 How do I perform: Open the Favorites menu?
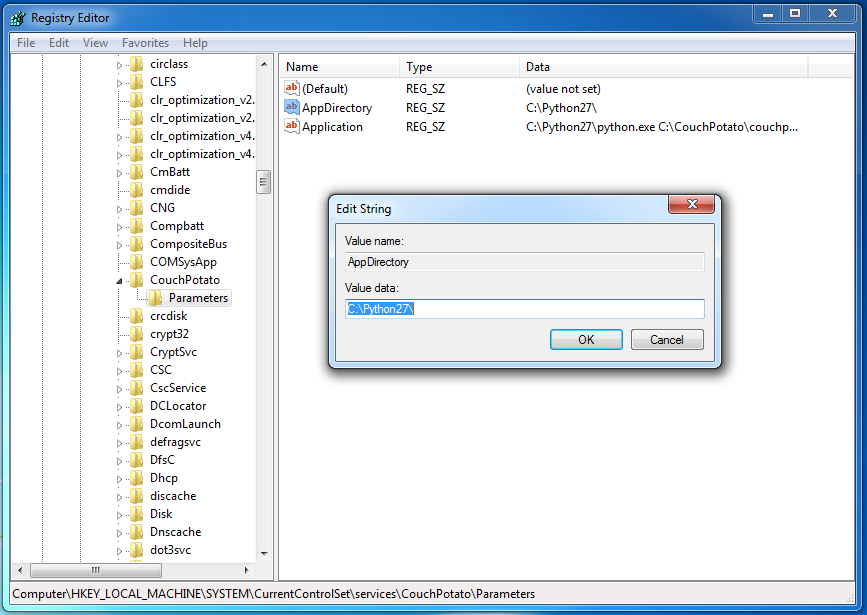[145, 43]
